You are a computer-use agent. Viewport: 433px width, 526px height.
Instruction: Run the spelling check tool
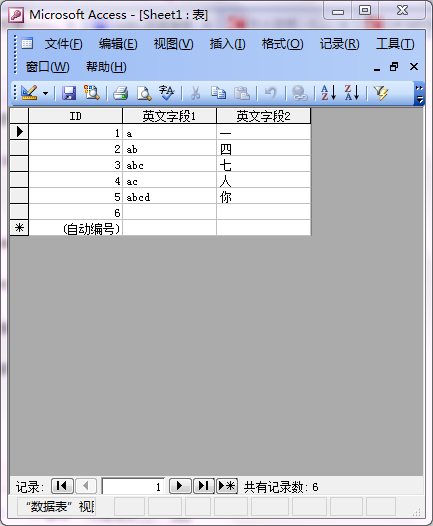click(x=167, y=93)
